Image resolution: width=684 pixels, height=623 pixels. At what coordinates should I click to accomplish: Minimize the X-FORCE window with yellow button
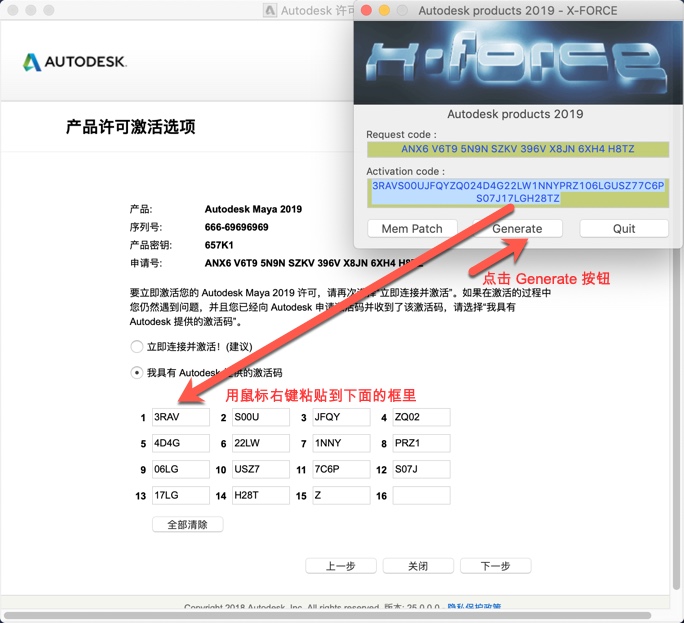click(384, 11)
